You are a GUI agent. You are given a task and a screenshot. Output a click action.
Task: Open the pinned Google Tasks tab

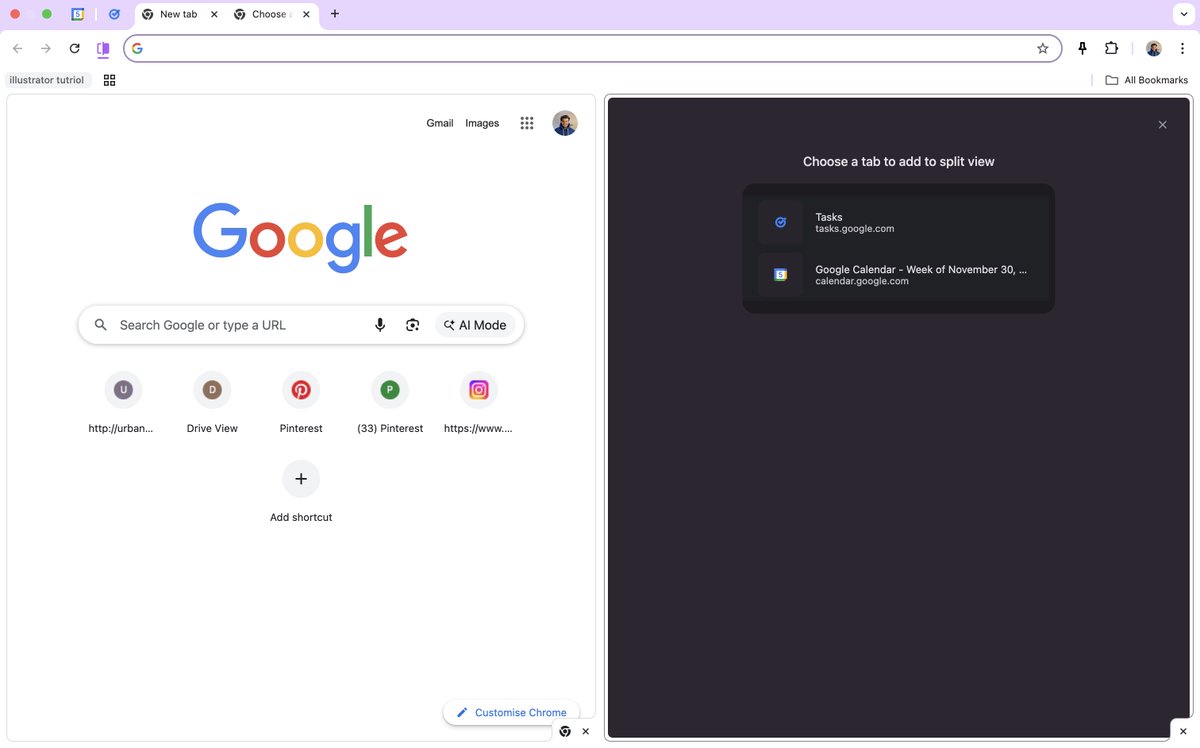tap(114, 14)
